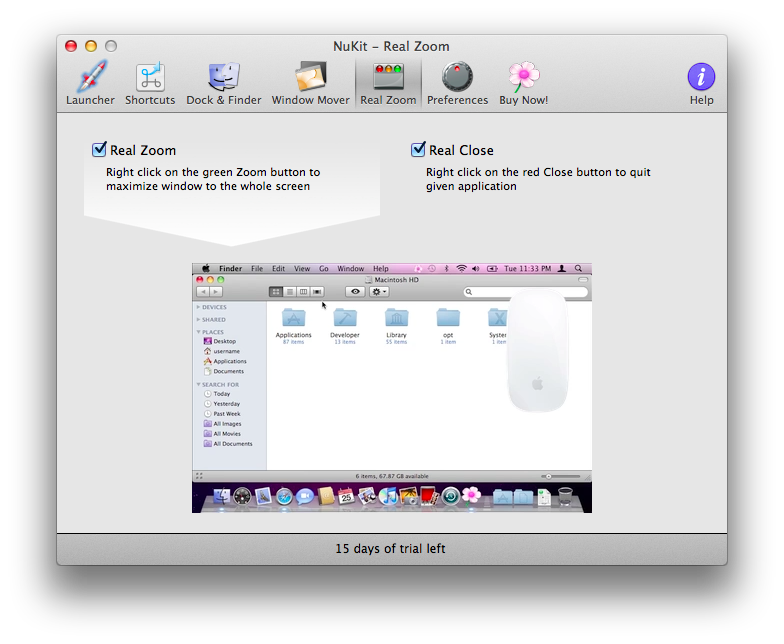Click the Apple menu in the Finder preview
784x644 pixels.
point(206,268)
